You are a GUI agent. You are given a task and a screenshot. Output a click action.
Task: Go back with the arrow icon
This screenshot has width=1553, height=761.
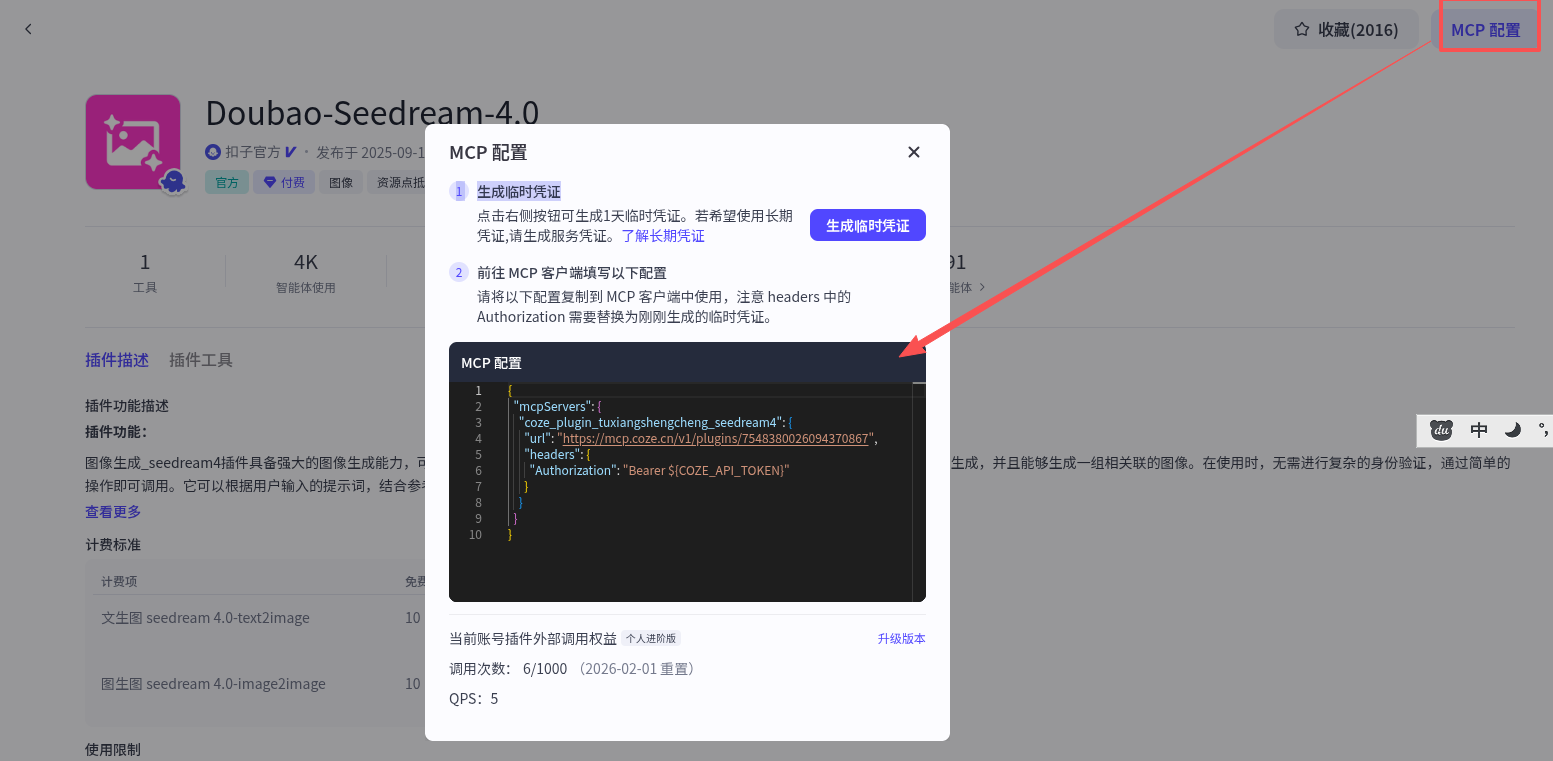[x=28, y=29]
